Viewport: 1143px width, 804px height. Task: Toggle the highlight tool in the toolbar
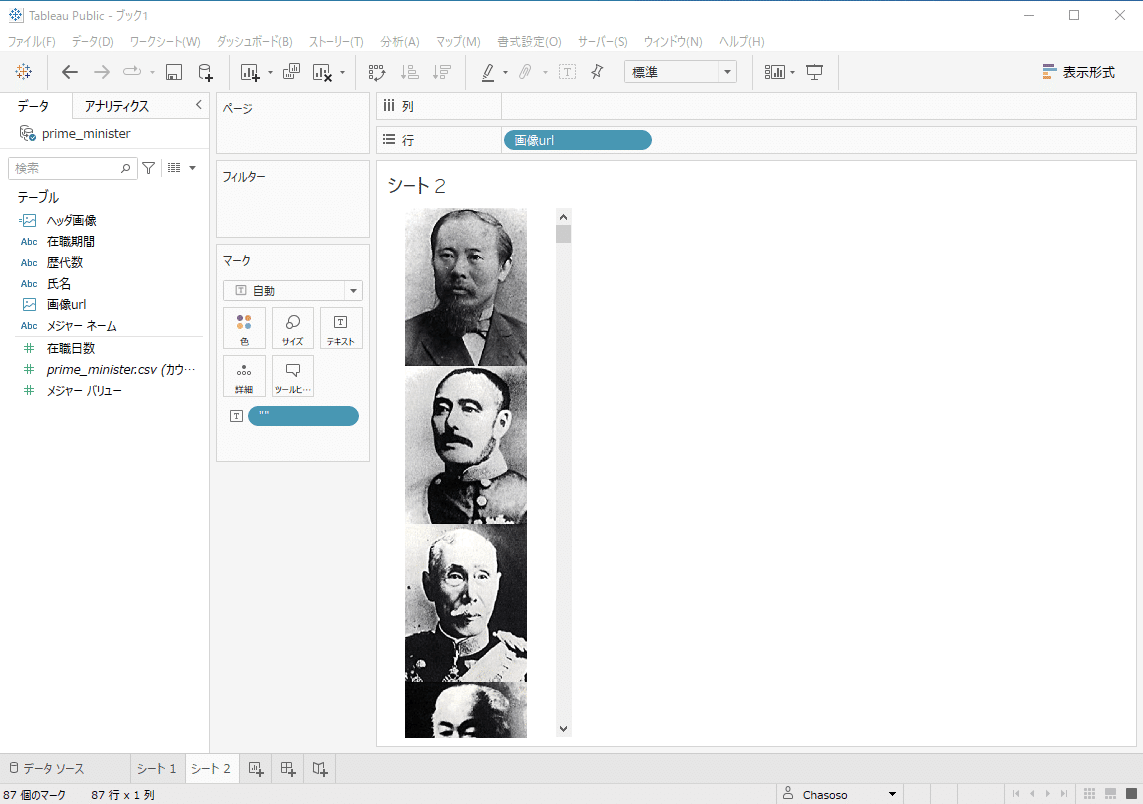489,72
